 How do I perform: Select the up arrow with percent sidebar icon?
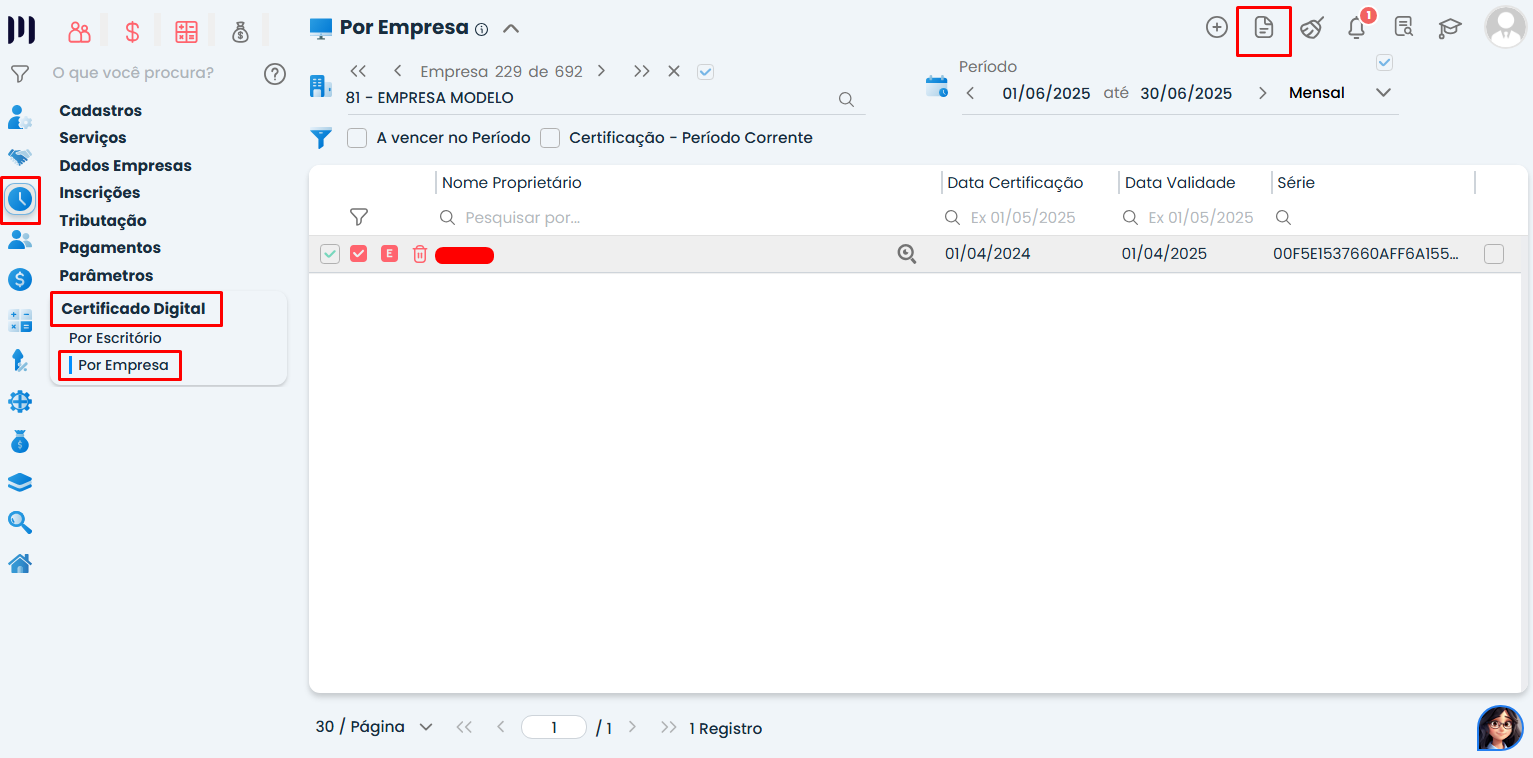click(20, 361)
